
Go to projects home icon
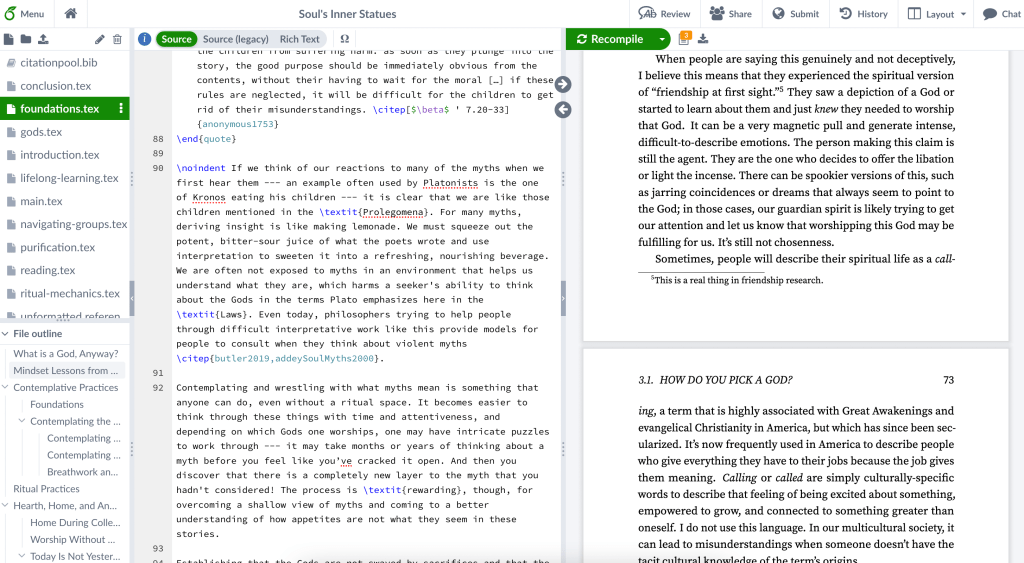(71, 13)
